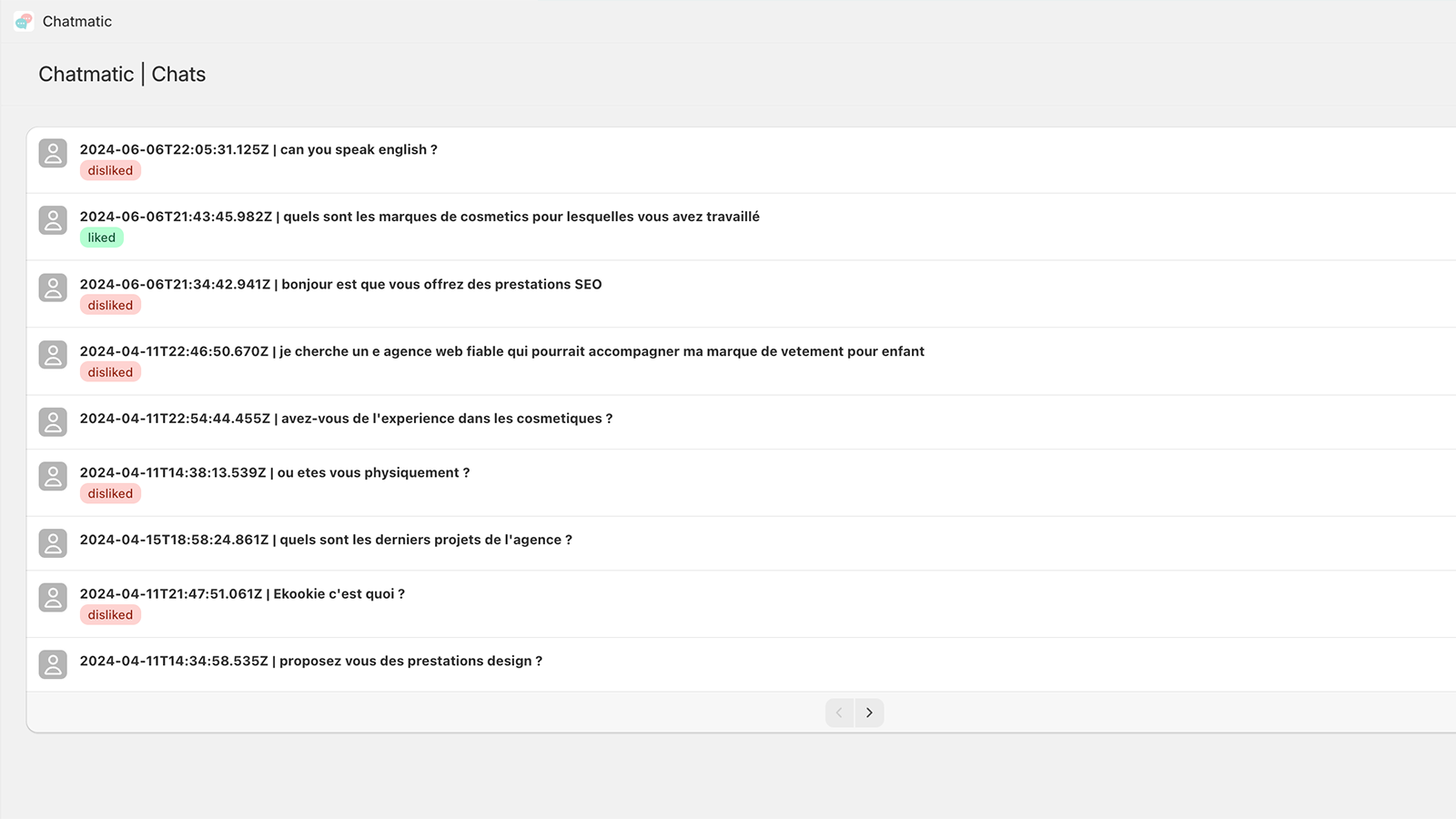Click avatar icon for 'marques de cosmetics' chat

[53, 220]
